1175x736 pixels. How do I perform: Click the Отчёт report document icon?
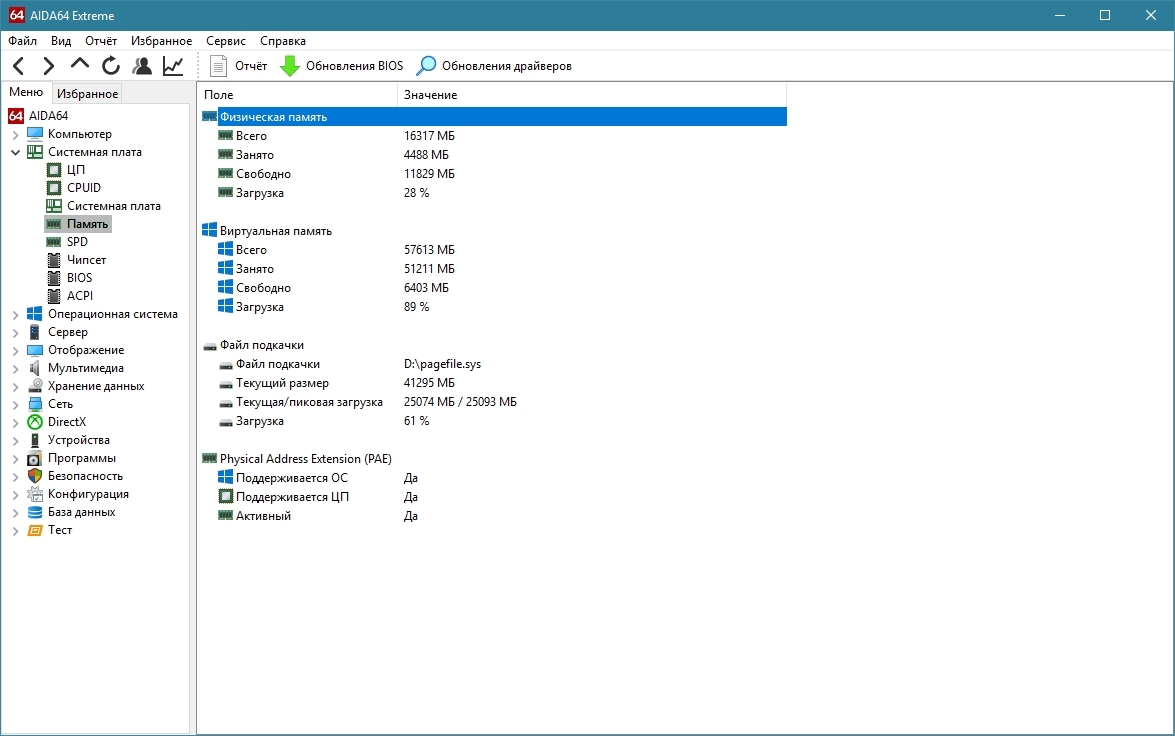point(218,66)
